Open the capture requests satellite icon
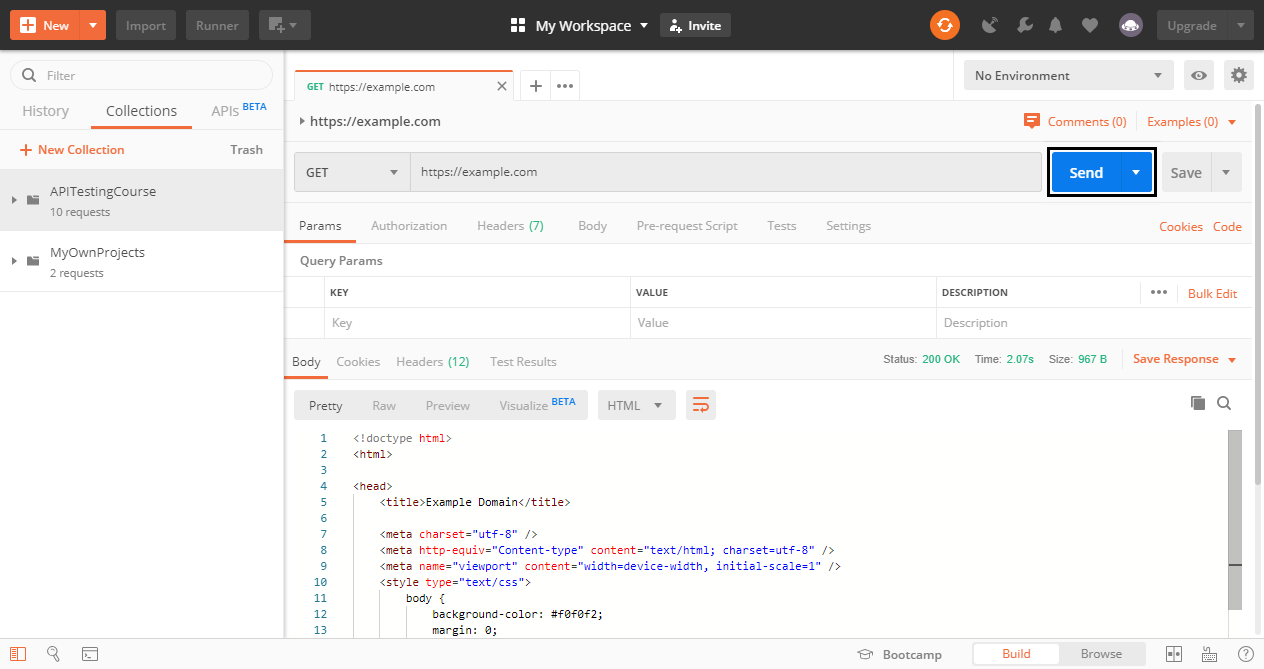The width and height of the screenshot is (1264, 669). click(x=990, y=26)
